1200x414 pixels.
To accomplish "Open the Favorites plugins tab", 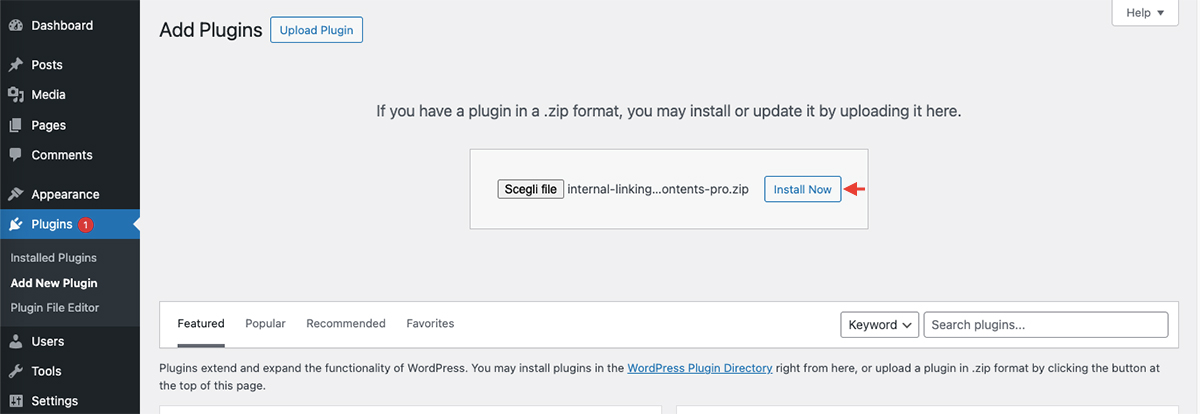I will pos(430,323).
